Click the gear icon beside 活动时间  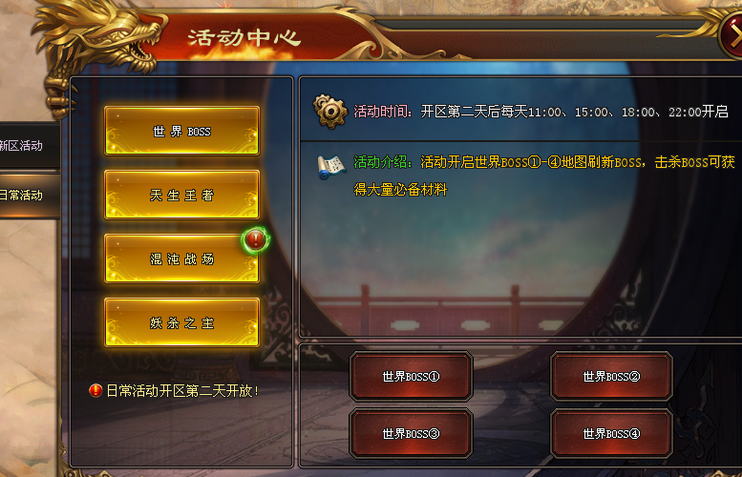(330, 111)
